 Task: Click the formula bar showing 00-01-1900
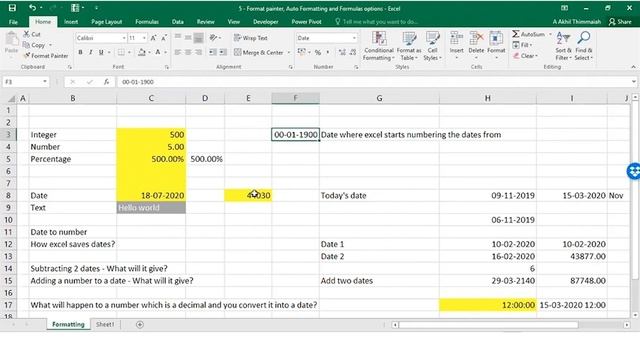[373, 82]
